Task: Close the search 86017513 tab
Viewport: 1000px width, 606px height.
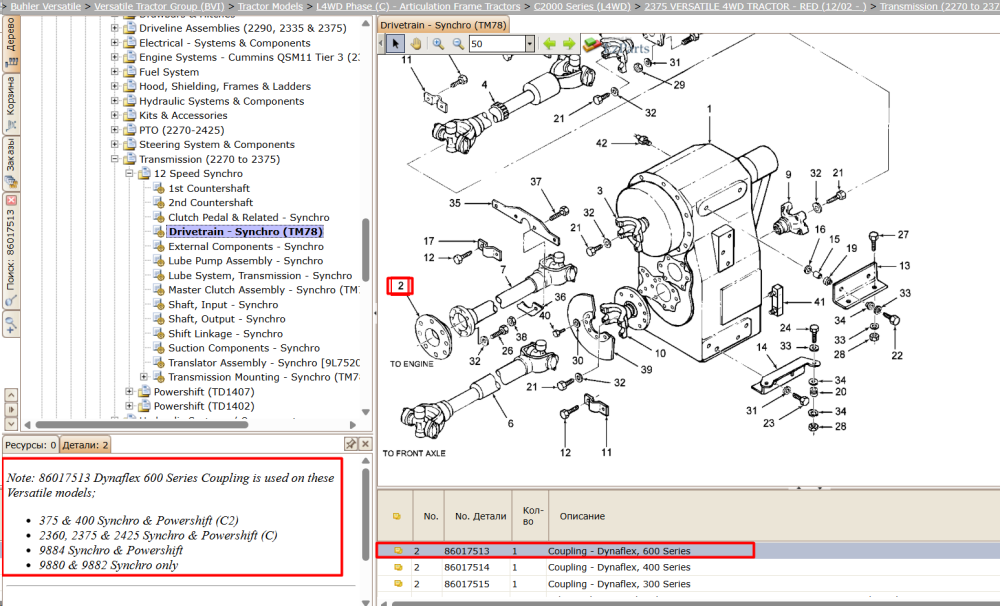Action: (11, 200)
